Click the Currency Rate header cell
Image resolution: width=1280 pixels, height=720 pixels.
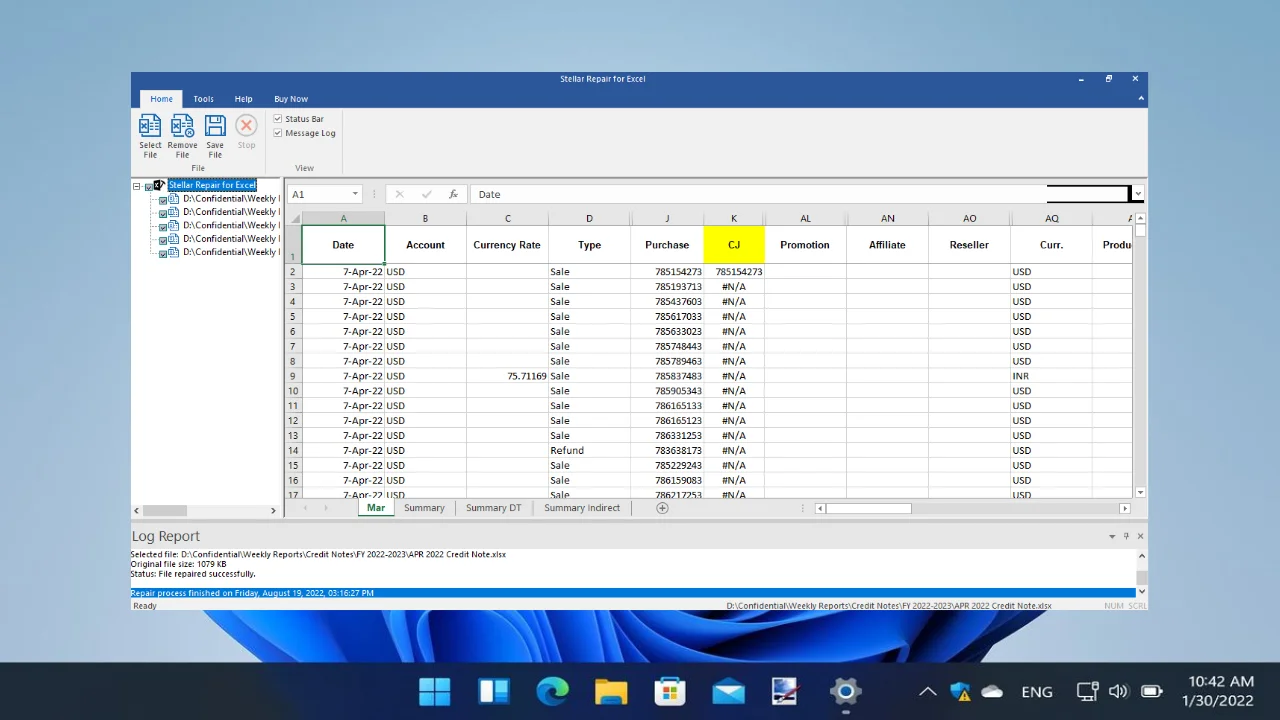507,245
